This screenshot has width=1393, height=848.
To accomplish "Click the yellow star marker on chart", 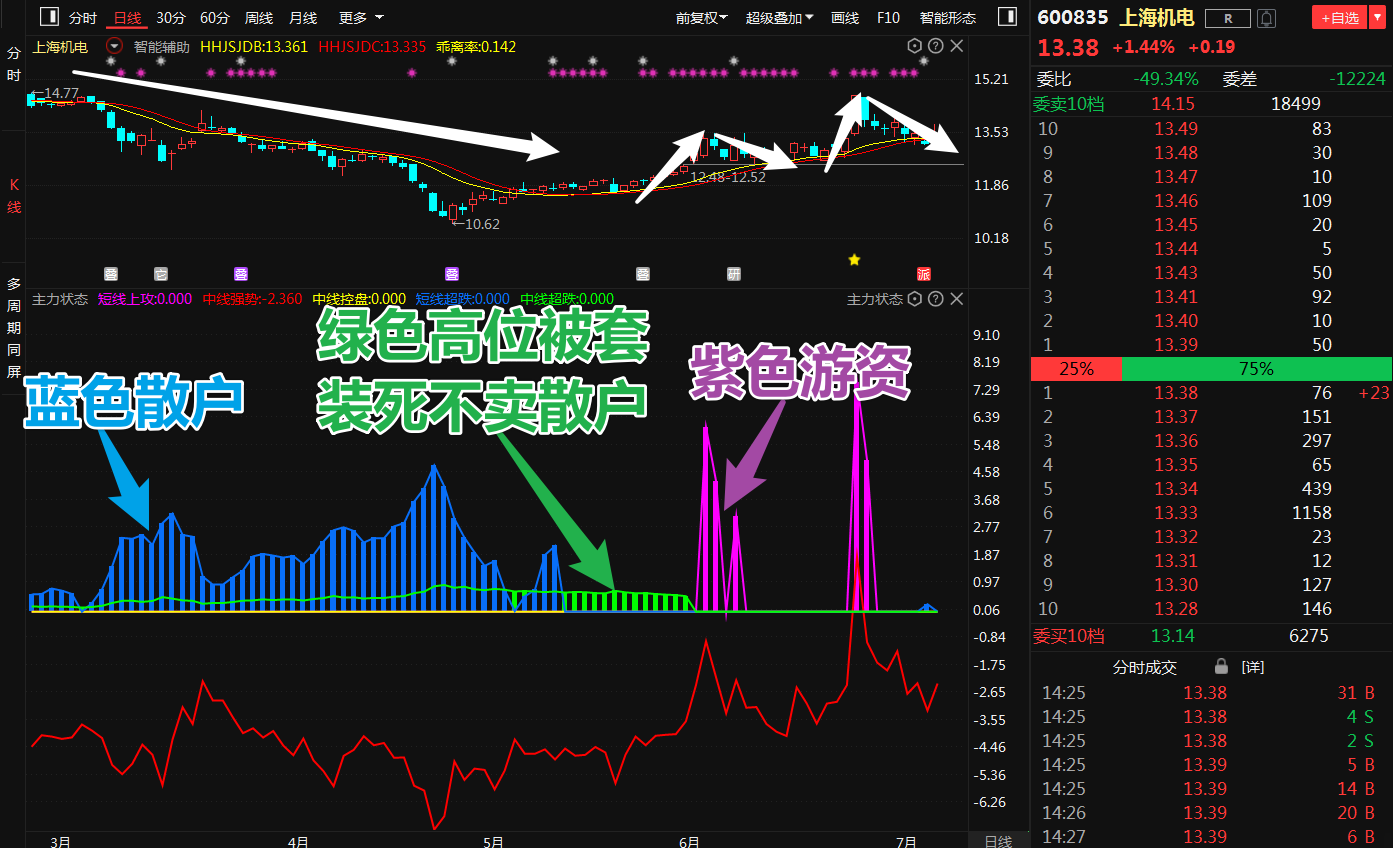I will [x=854, y=260].
